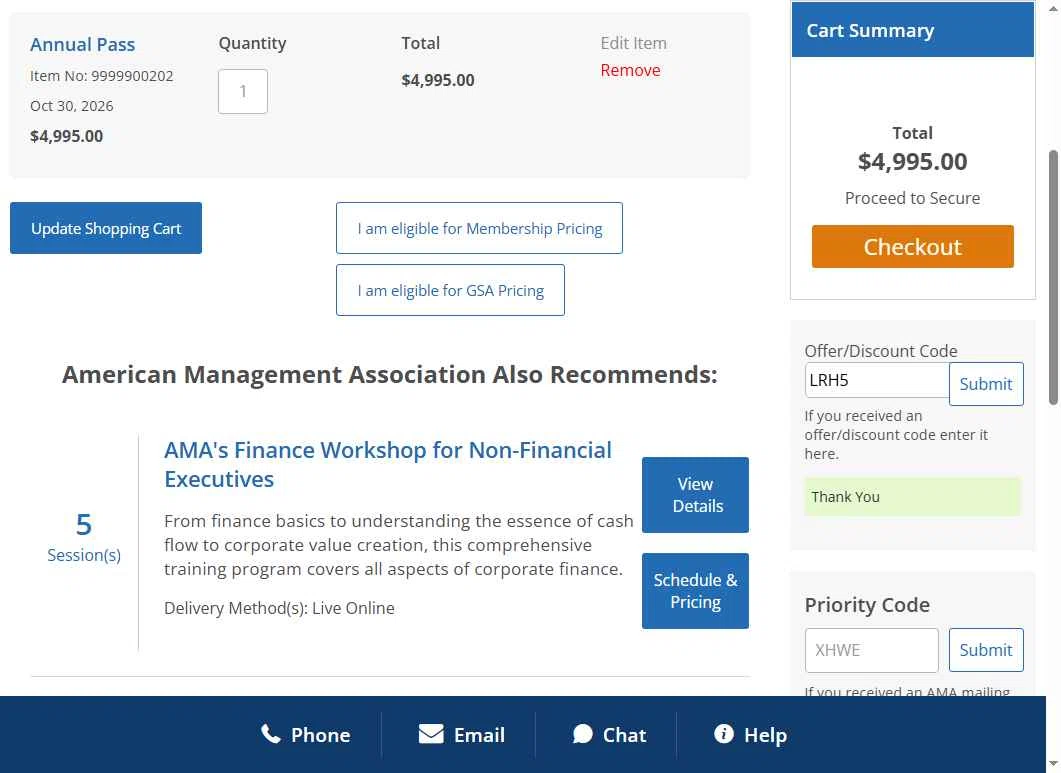Viewport: 1061px width, 773px height.
Task: Remove the Annual Pass from cart
Action: (630, 70)
